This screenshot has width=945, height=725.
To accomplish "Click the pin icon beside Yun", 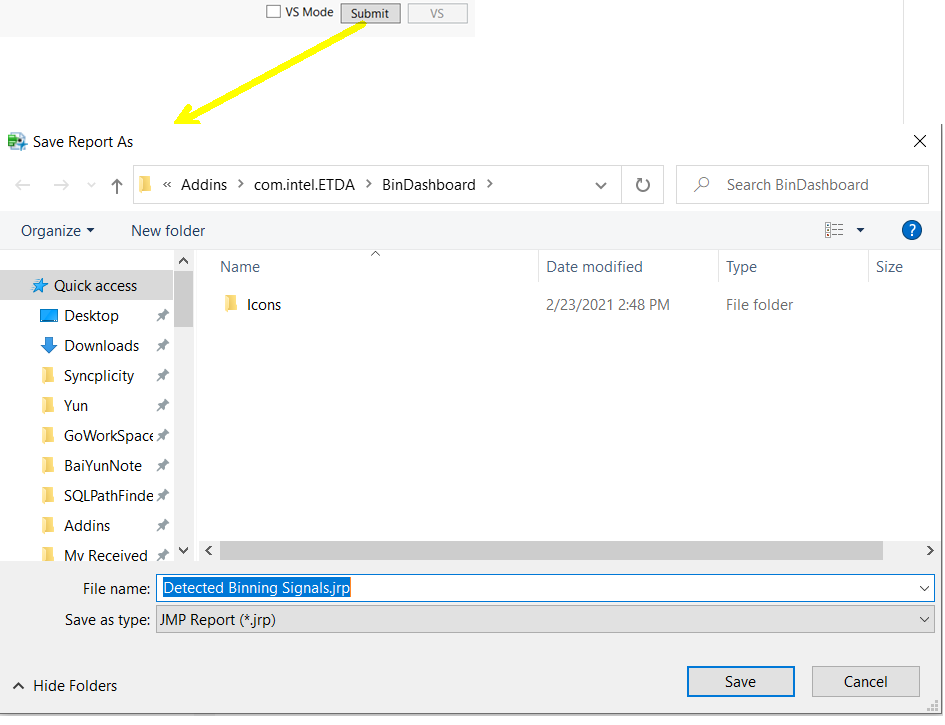I will tap(162, 406).
